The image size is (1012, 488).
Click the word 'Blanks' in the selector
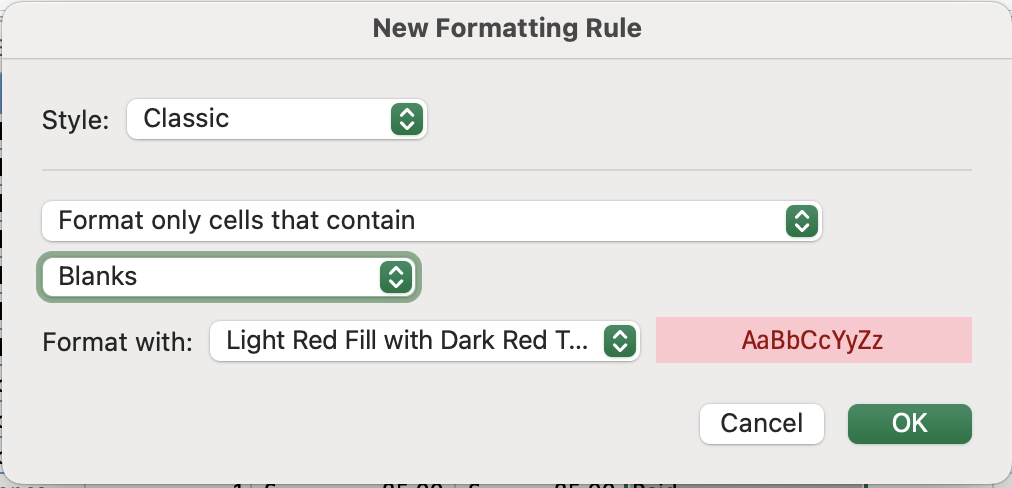pos(98,277)
